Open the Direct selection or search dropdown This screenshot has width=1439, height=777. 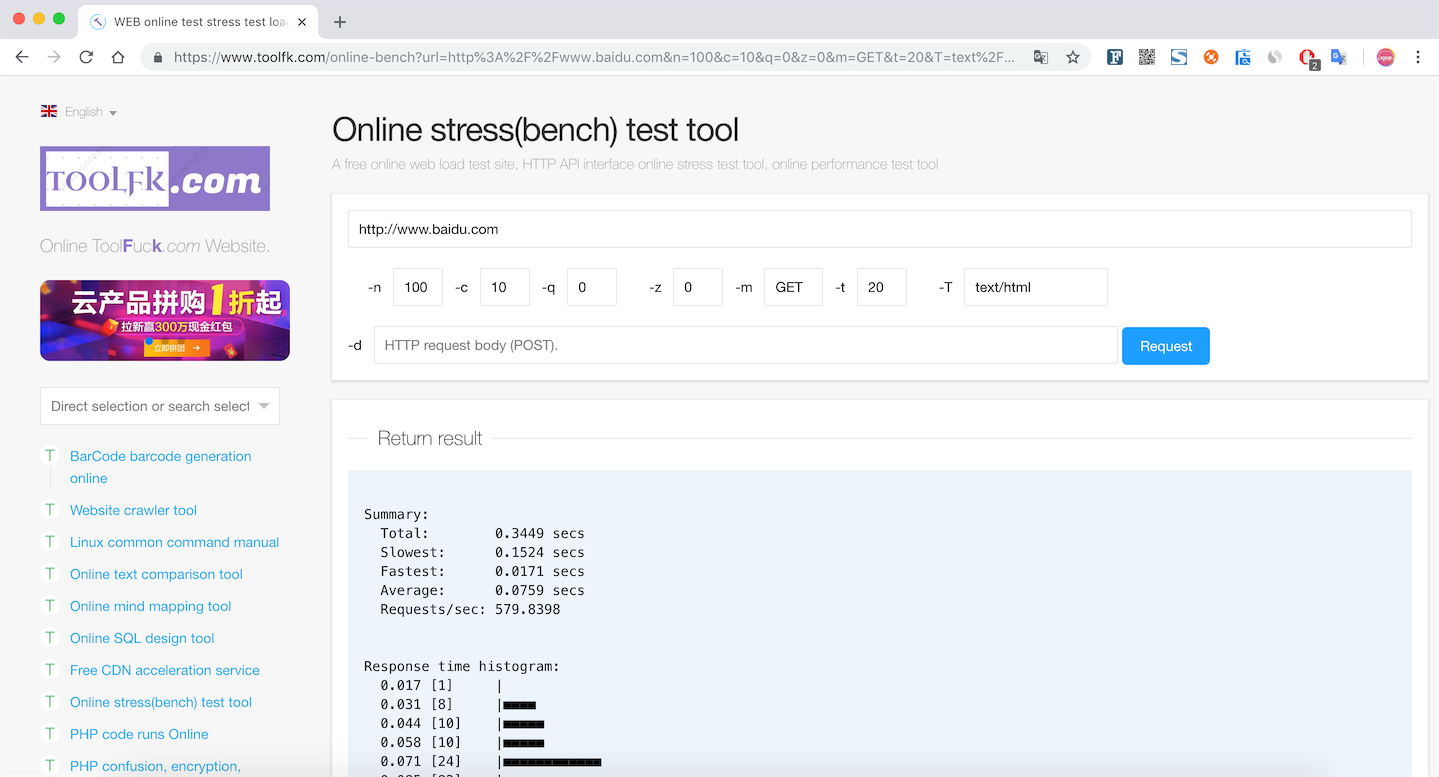(x=160, y=406)
